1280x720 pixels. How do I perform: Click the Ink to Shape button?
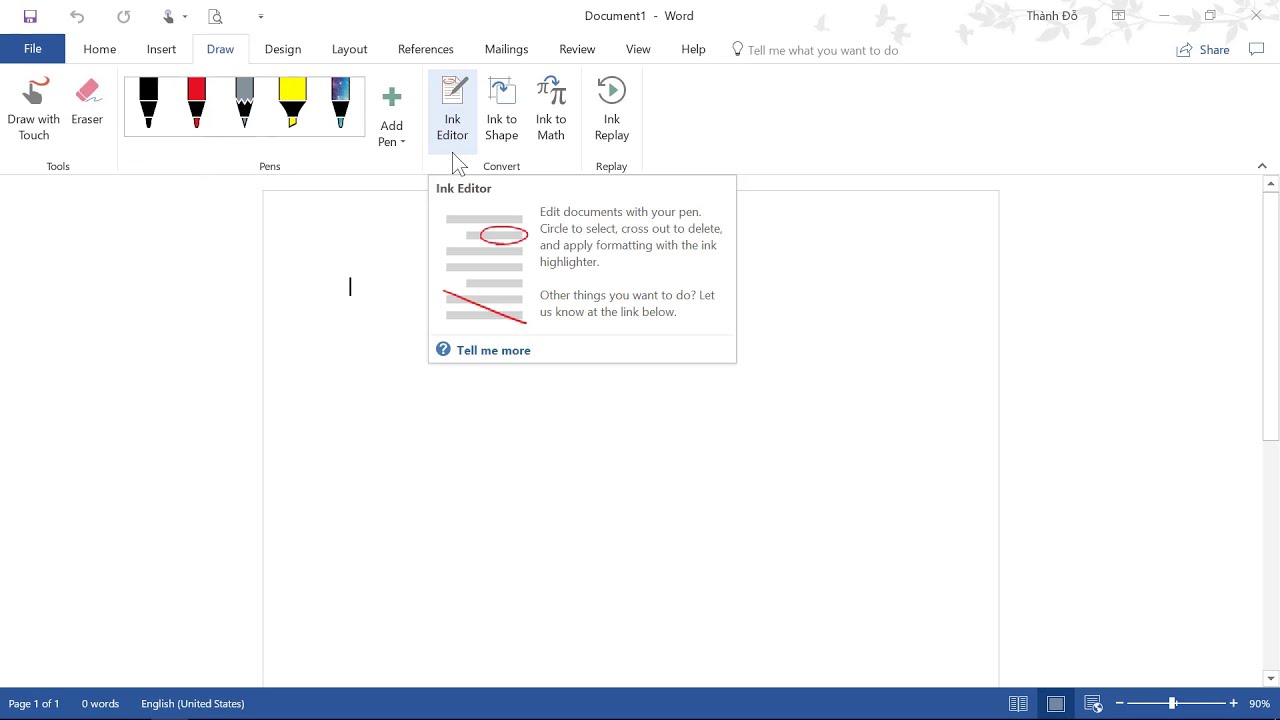[x=501, y=109]
